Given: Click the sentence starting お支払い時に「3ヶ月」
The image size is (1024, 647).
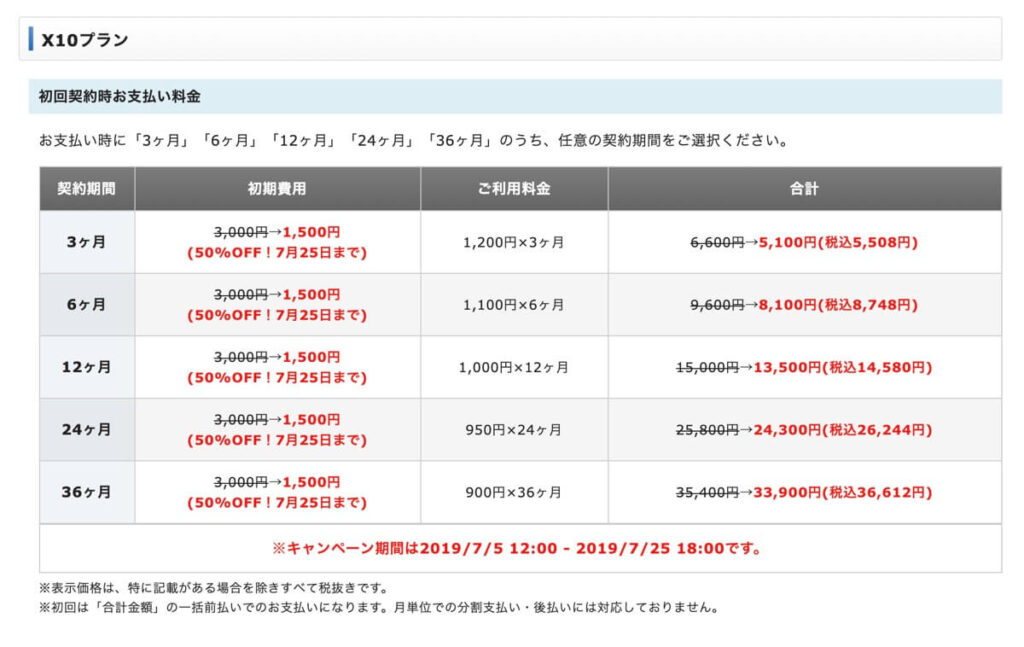Looking at the screenshot, I should pos(415,140).
